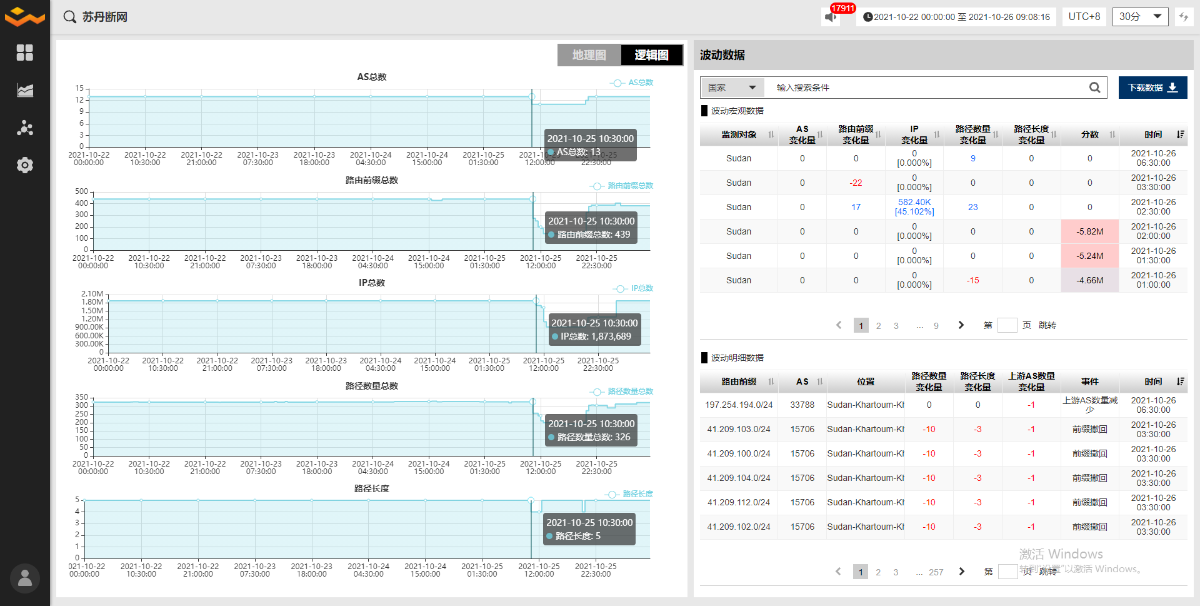Toggle AS总数 legend series
Viewport: 1200px width, 606px height.
tap(632, 82)
